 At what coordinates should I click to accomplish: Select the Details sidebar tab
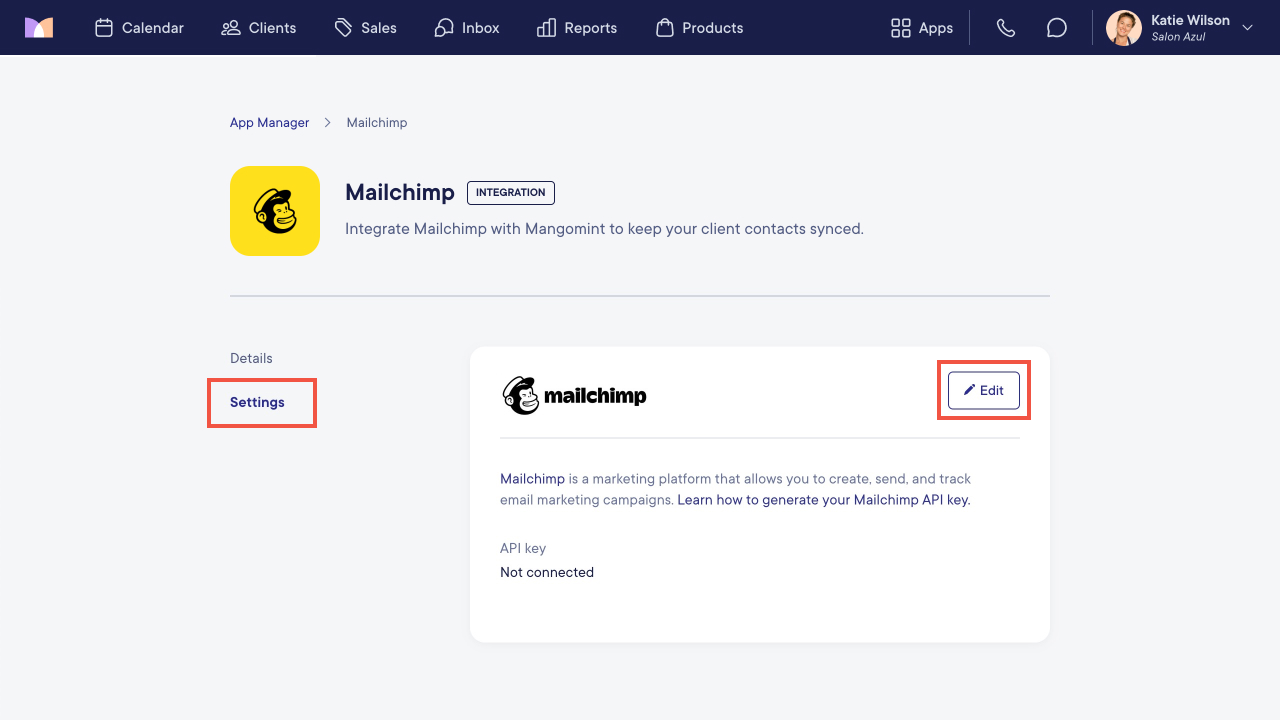click(251, 358)
